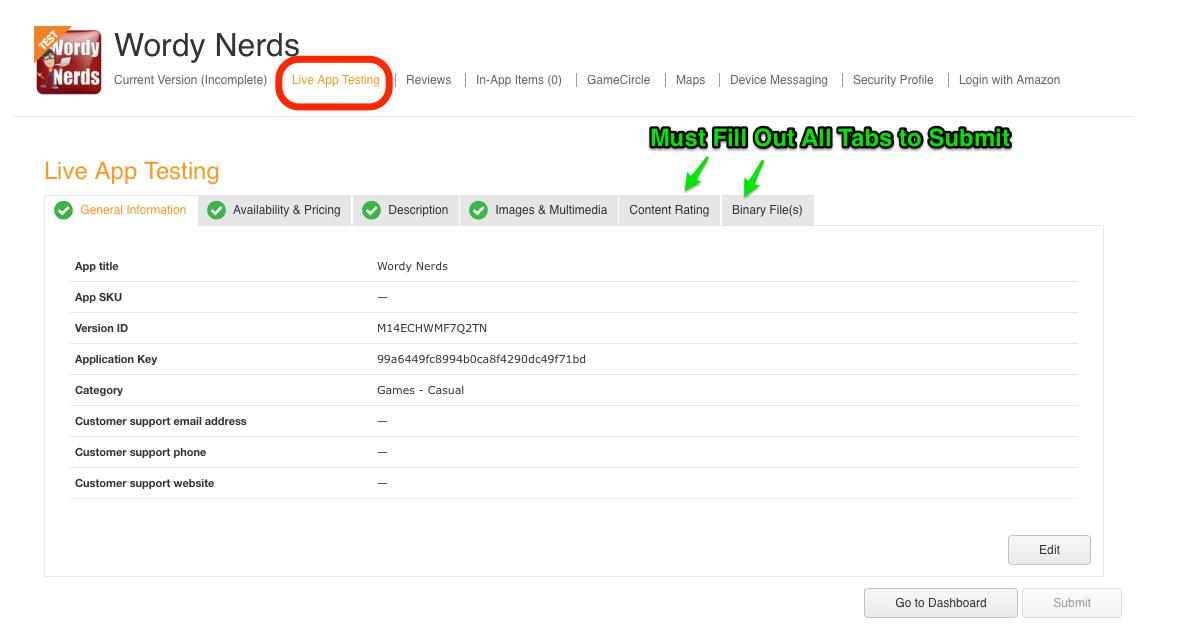Image resolution: width=1177 pixels, height=634 pixels.
Task: Click General Information green checkmark icon
Action: 64,210
